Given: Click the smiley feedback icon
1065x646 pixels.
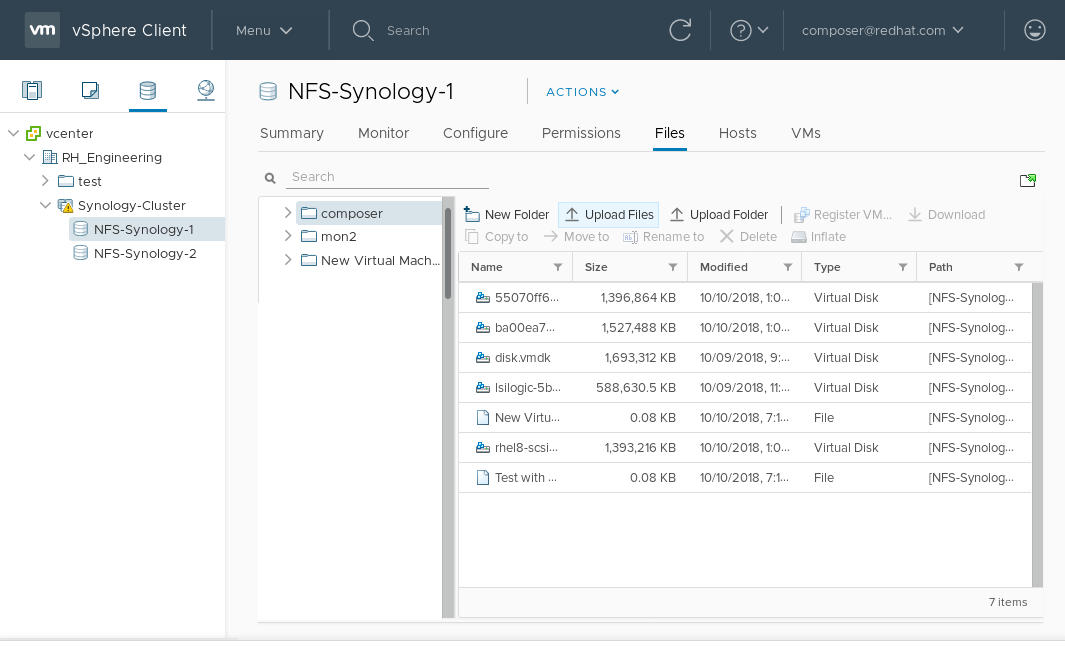Looking at the screenshot, I should [x=1035, y=30].
